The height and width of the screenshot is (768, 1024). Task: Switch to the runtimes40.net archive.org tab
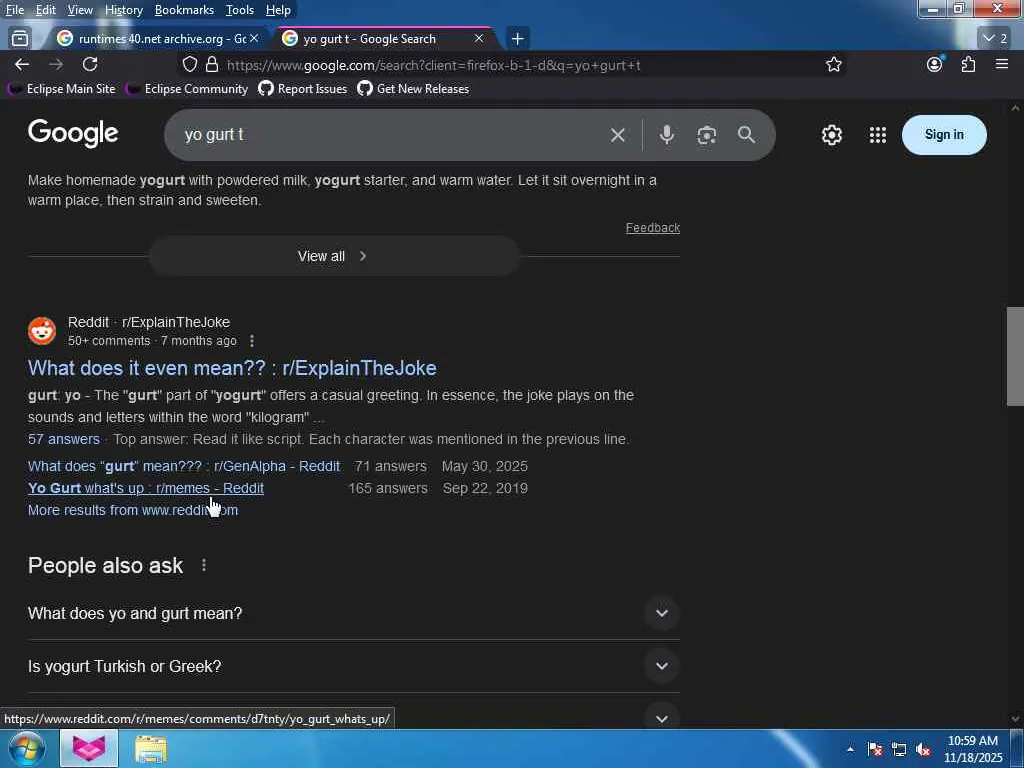click(157, 39)
